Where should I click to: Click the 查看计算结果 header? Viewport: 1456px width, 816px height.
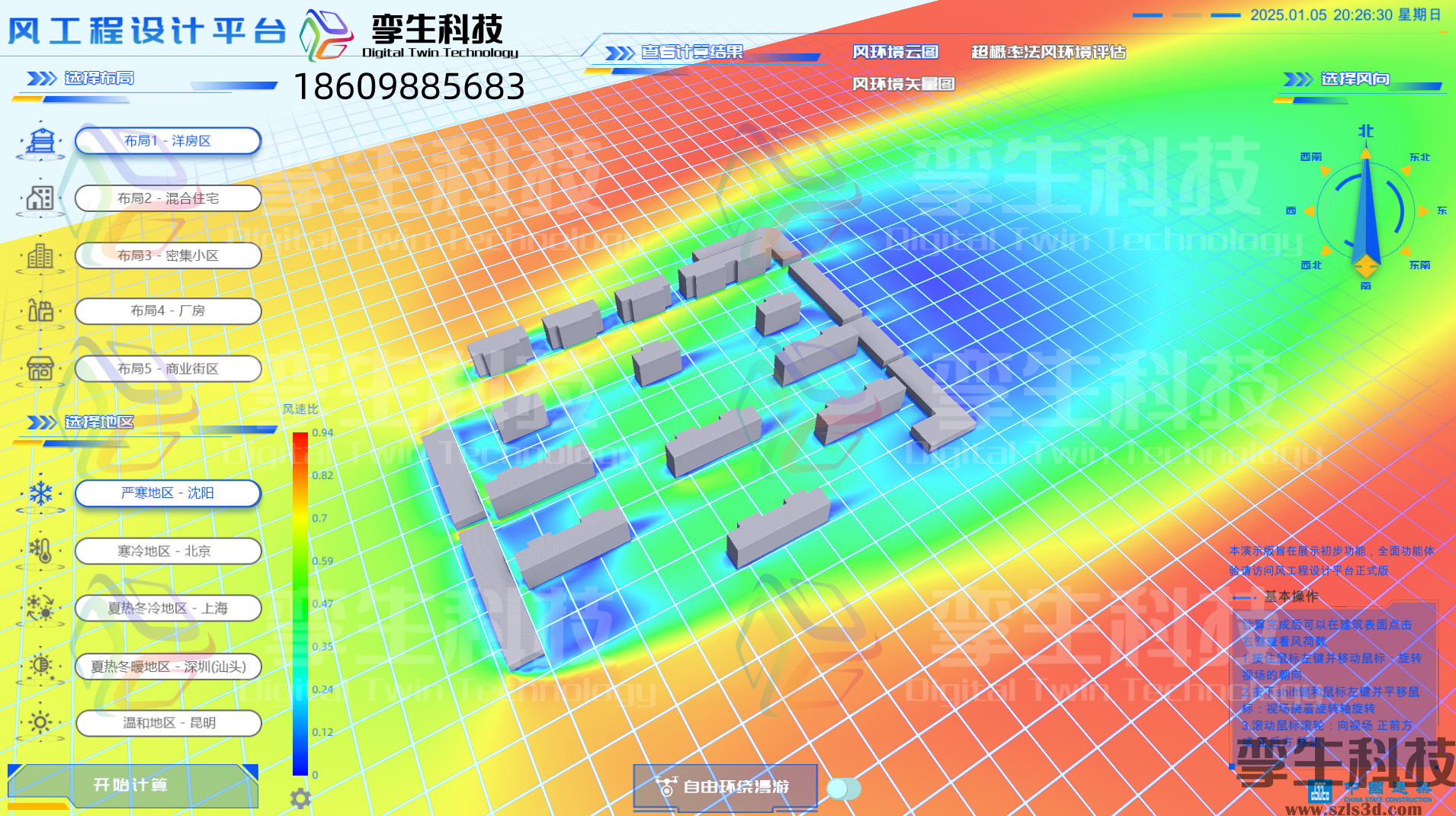coord(692,52)
